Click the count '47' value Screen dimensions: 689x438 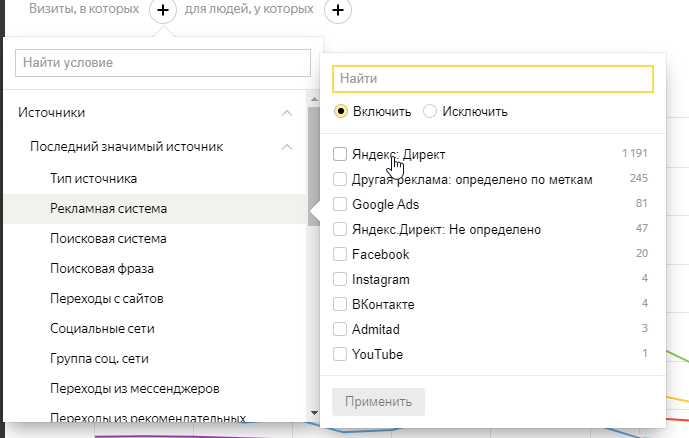(642, 228)
